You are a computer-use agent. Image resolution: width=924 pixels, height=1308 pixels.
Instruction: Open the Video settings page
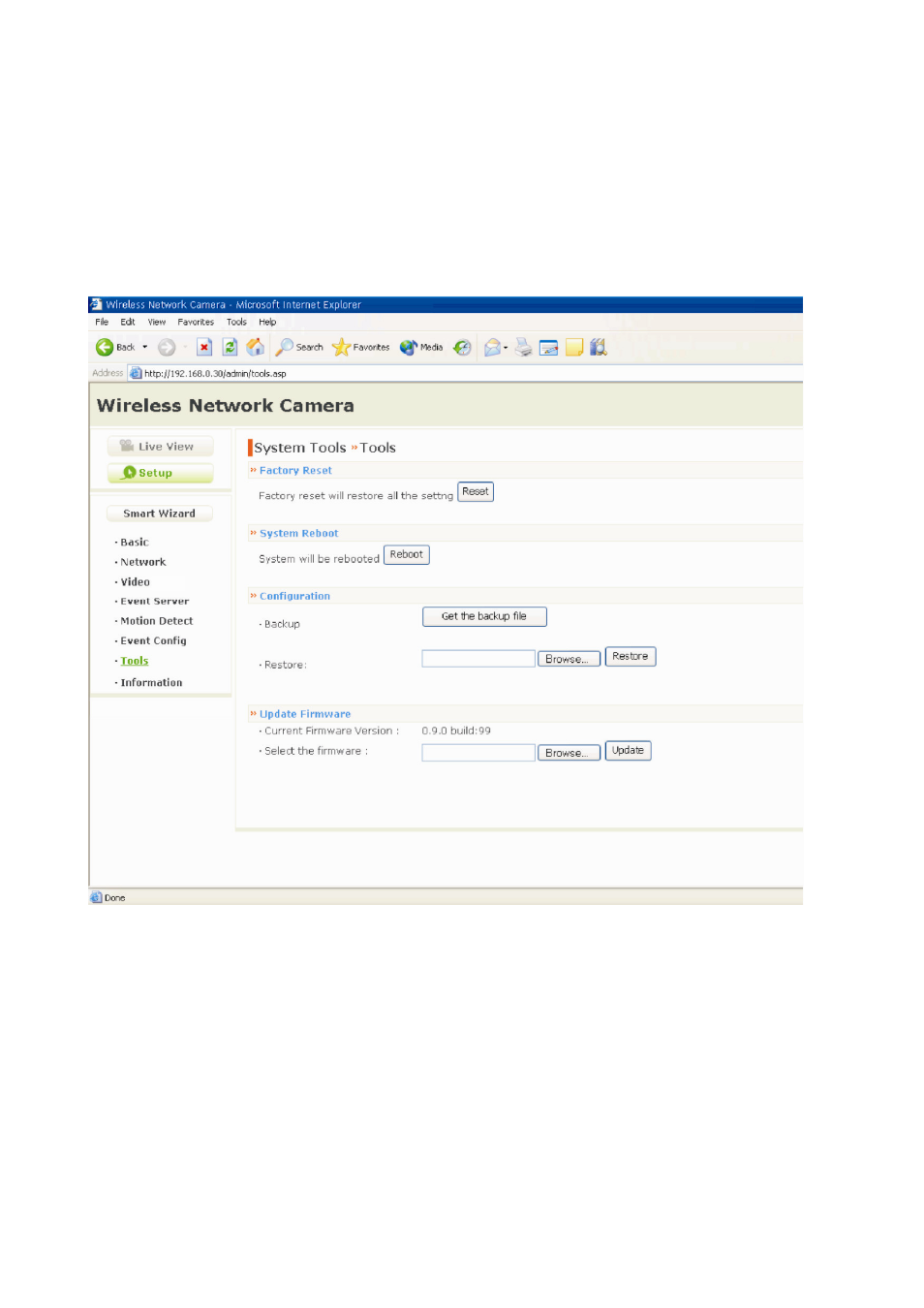click(136, 582)
